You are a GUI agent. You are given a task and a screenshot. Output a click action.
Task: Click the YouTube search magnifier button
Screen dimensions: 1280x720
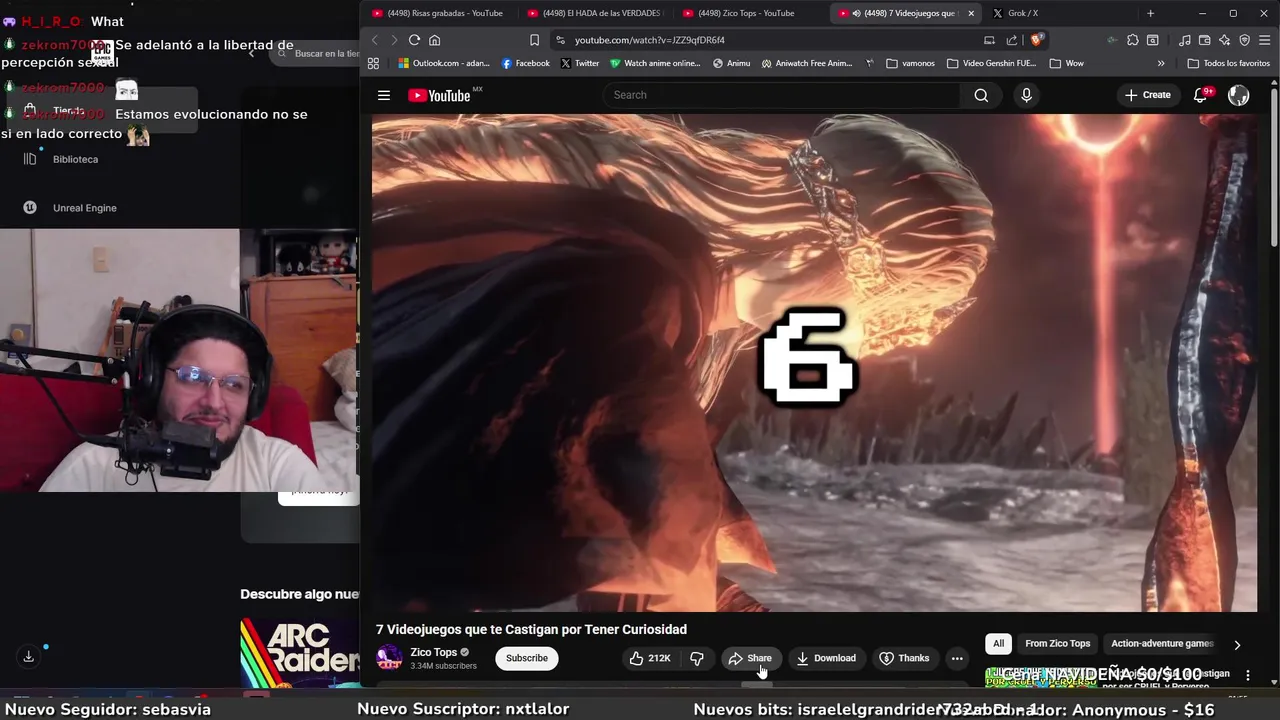pyautogui.click(x=981, y=95)
